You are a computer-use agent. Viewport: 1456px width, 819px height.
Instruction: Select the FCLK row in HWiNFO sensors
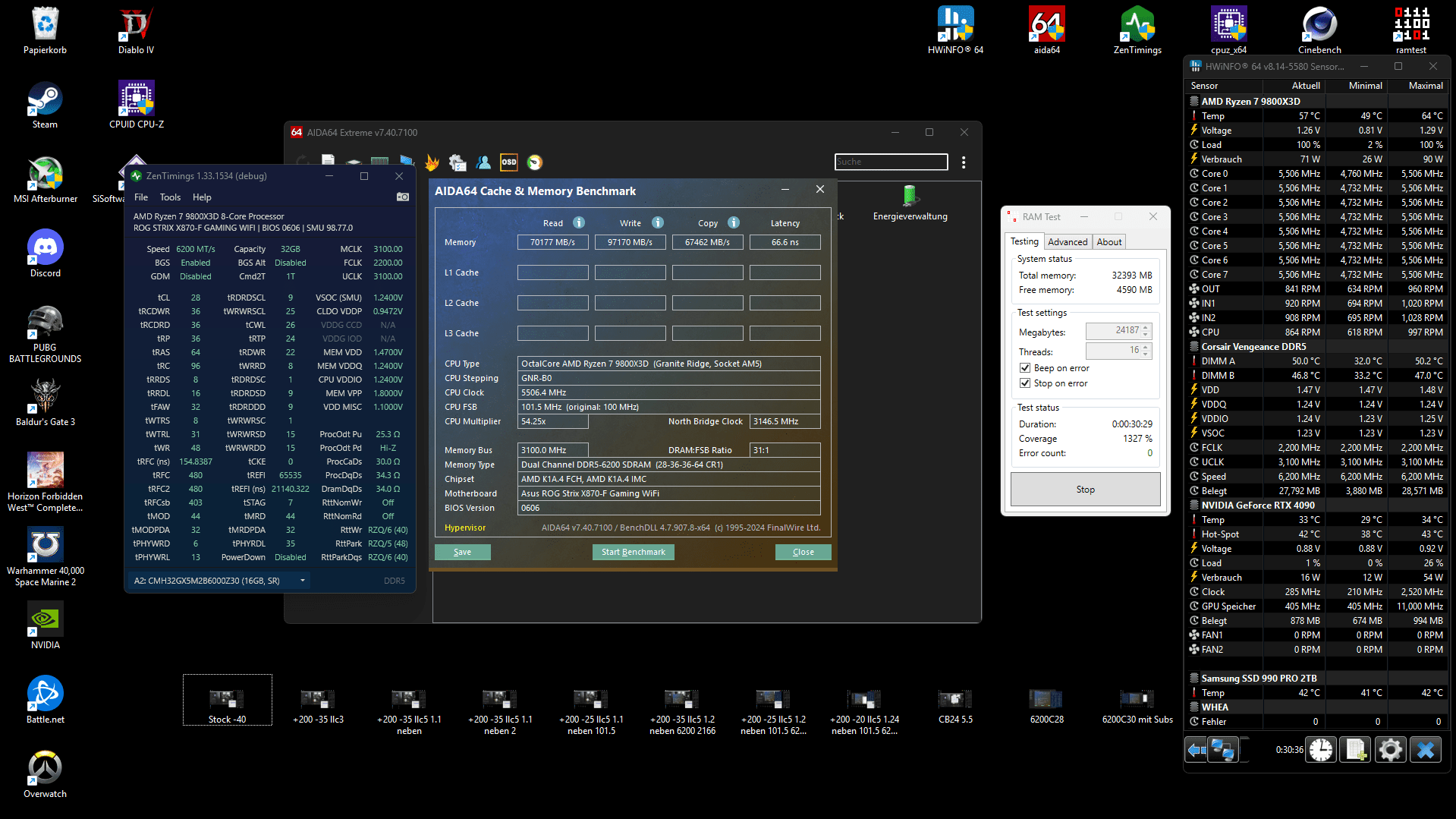point(1317,448)
